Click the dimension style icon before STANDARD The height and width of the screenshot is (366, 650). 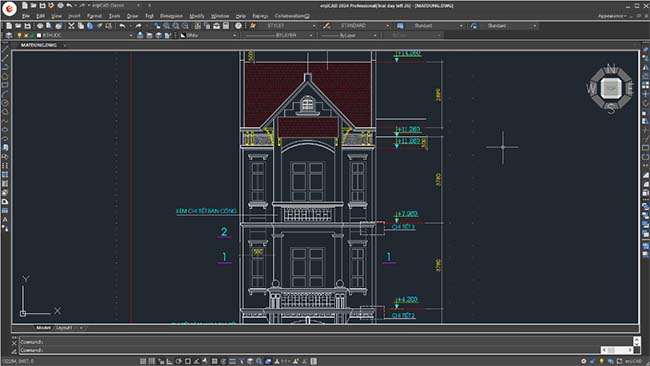point(327,26)
